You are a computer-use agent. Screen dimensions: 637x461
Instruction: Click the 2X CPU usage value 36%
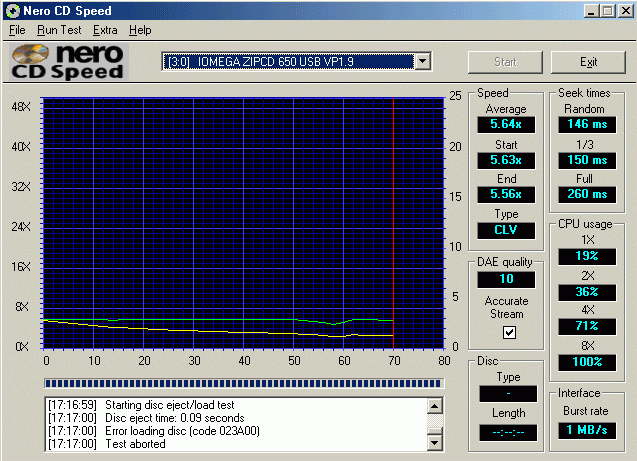pos(587,292)
